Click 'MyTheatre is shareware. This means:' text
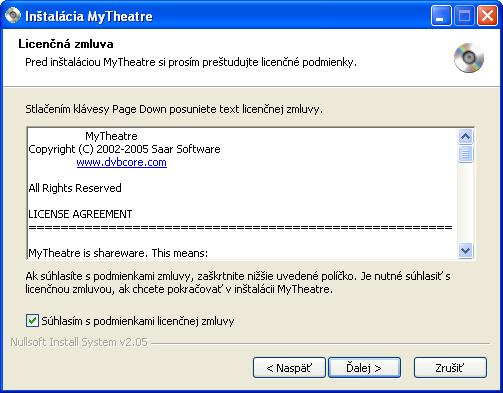Viewport: 503px width, 393px height. click(118, 253)
